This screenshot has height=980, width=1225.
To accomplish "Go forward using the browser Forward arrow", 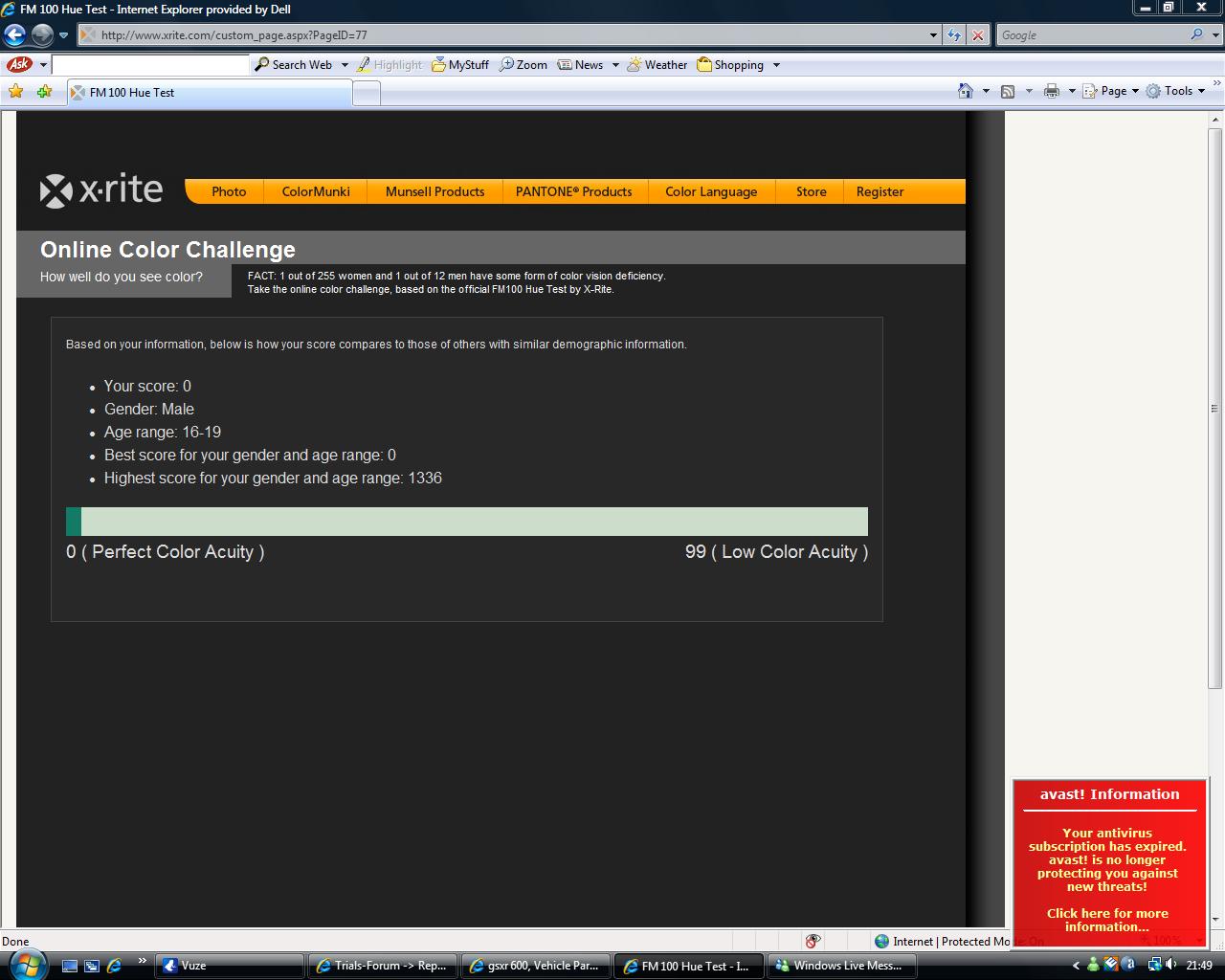I will [42, 35].
